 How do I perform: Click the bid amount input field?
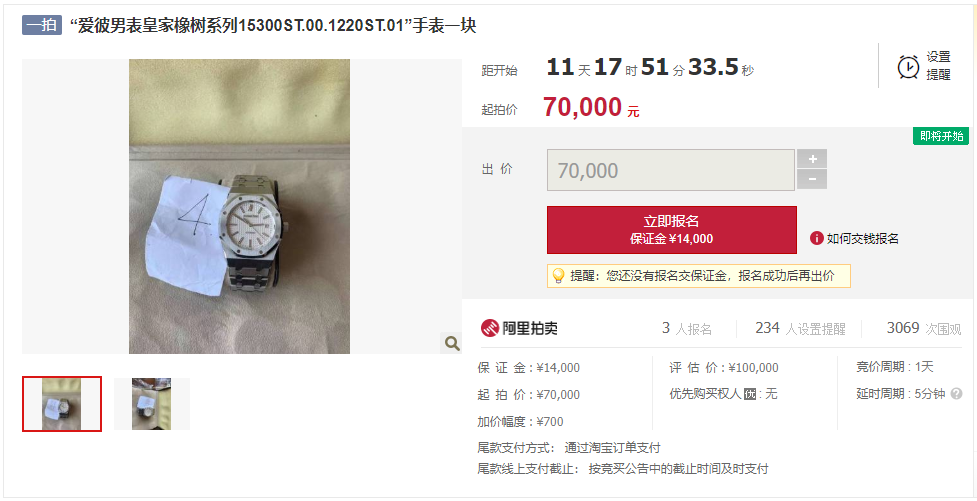coord(671,170)
